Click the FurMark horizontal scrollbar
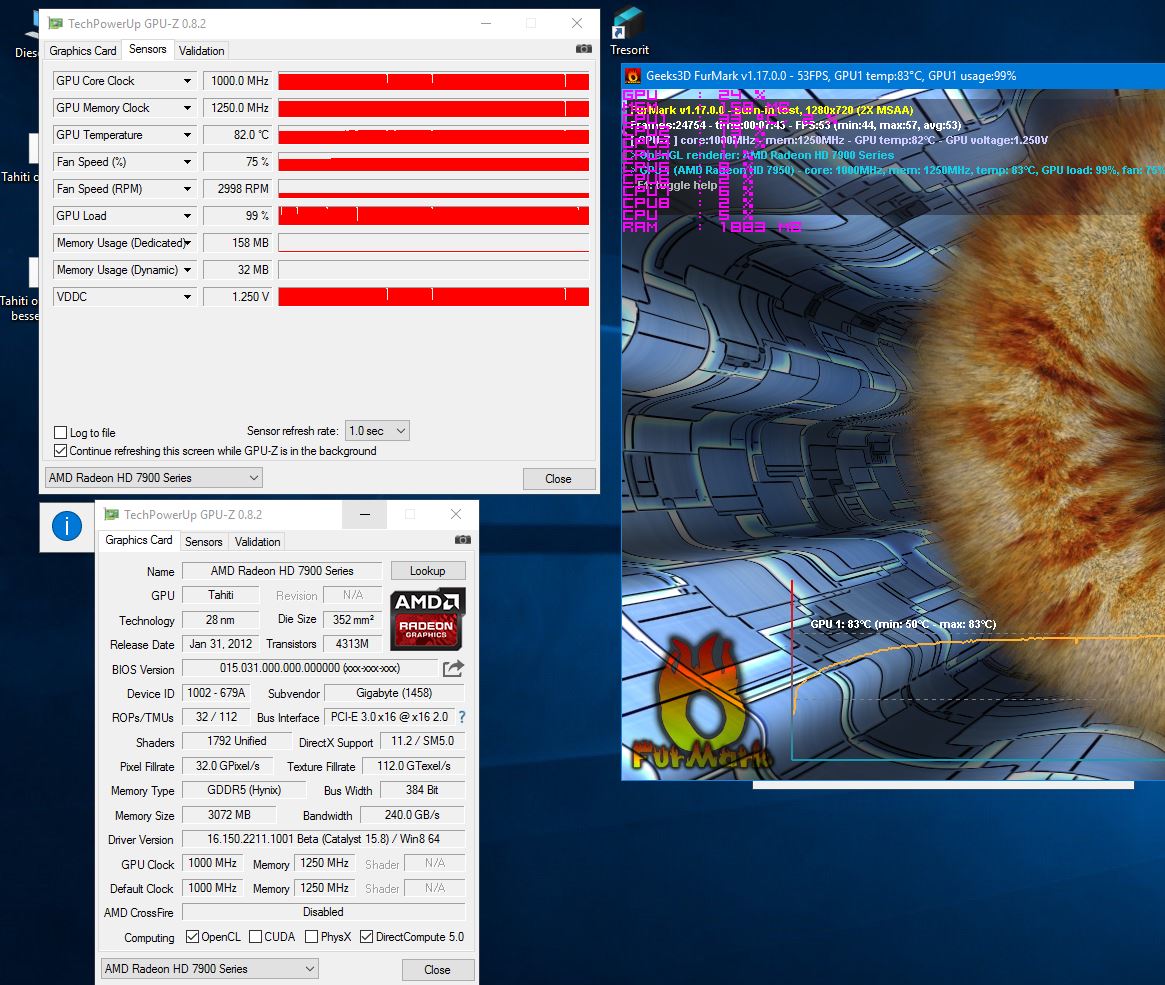Viewport: 1165px width, 985px height. point(943,785)
